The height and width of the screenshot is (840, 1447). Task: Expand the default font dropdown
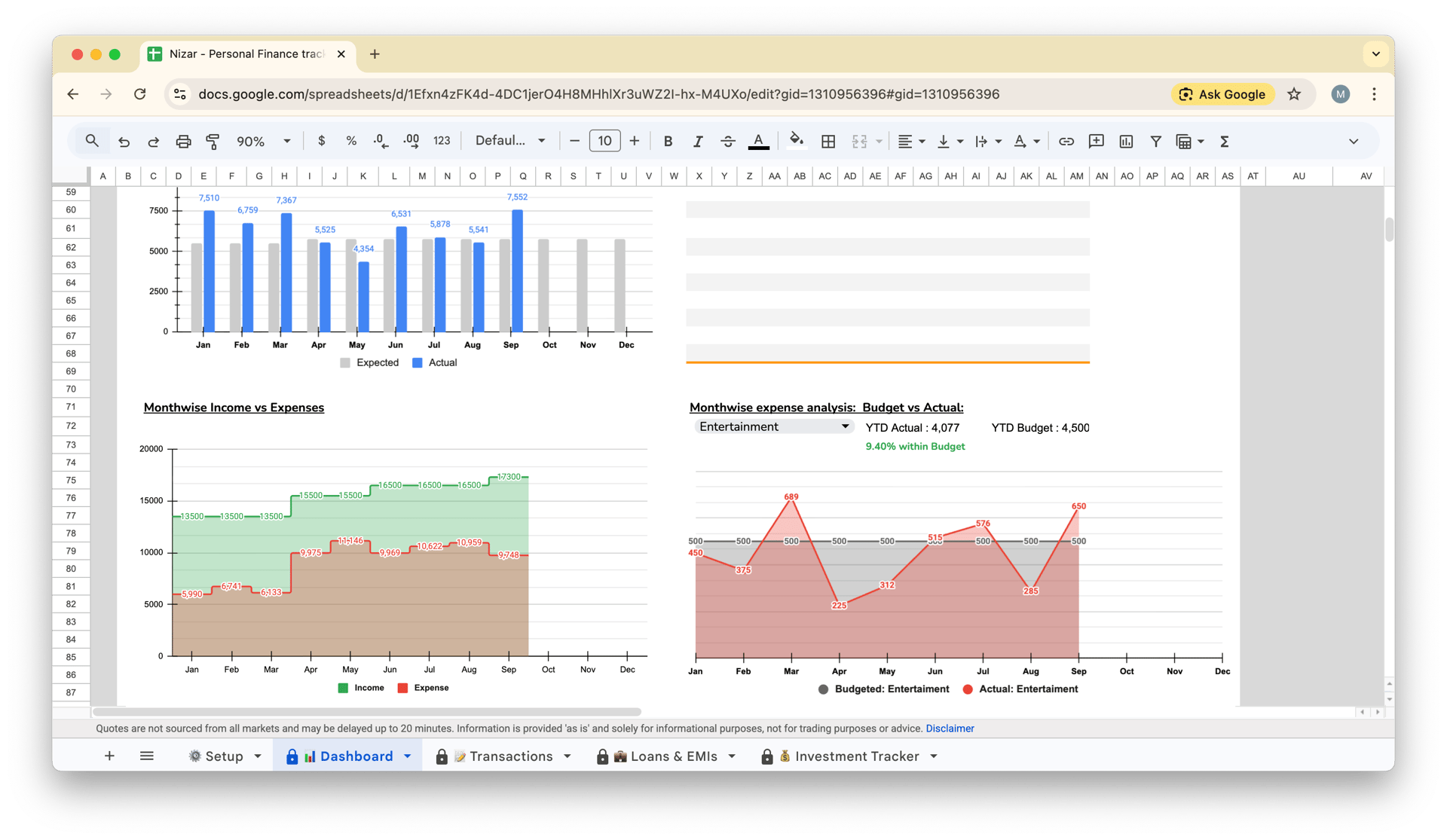(x=510, y=141)
